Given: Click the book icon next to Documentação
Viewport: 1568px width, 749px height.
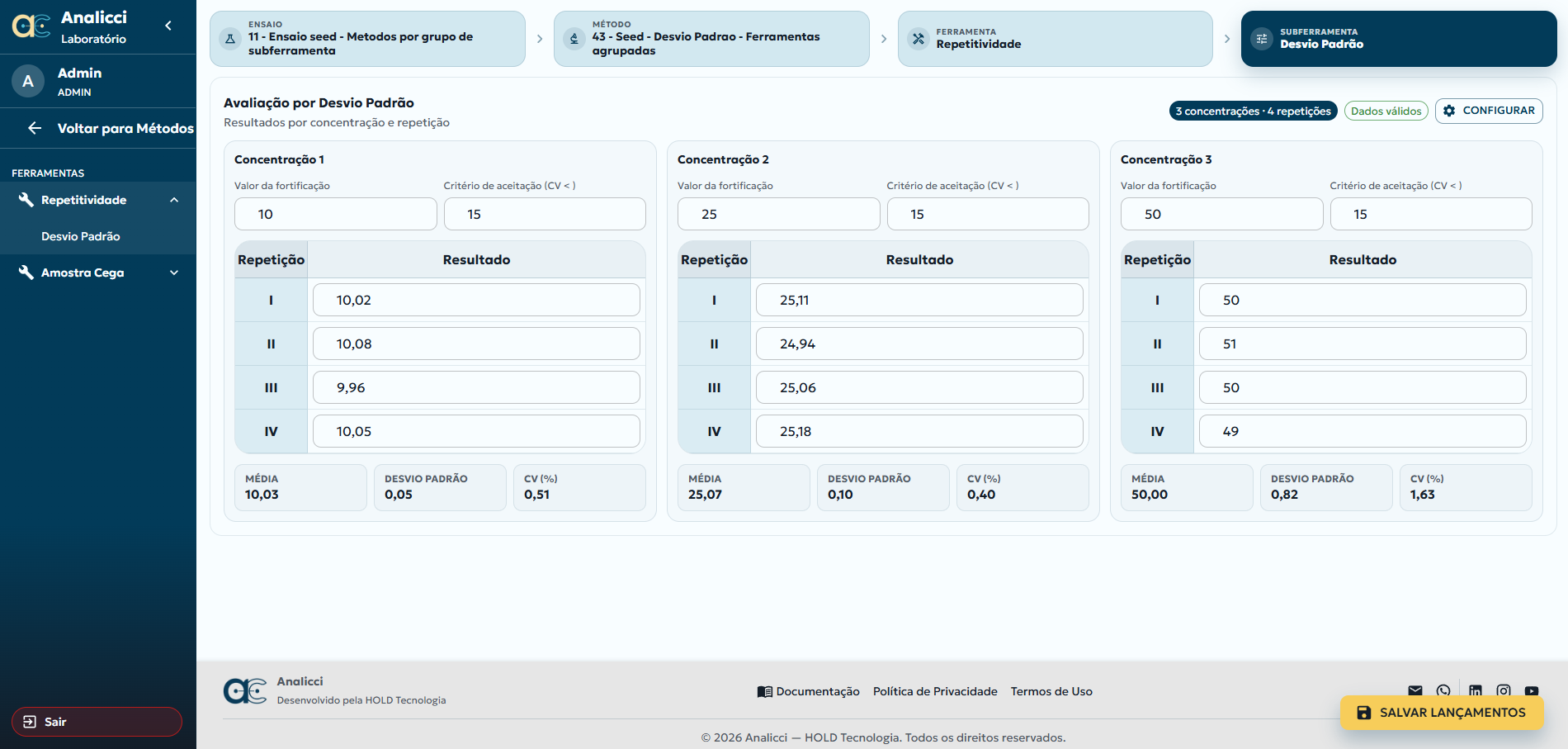Looking at the screenshot, I should (765, 692).
